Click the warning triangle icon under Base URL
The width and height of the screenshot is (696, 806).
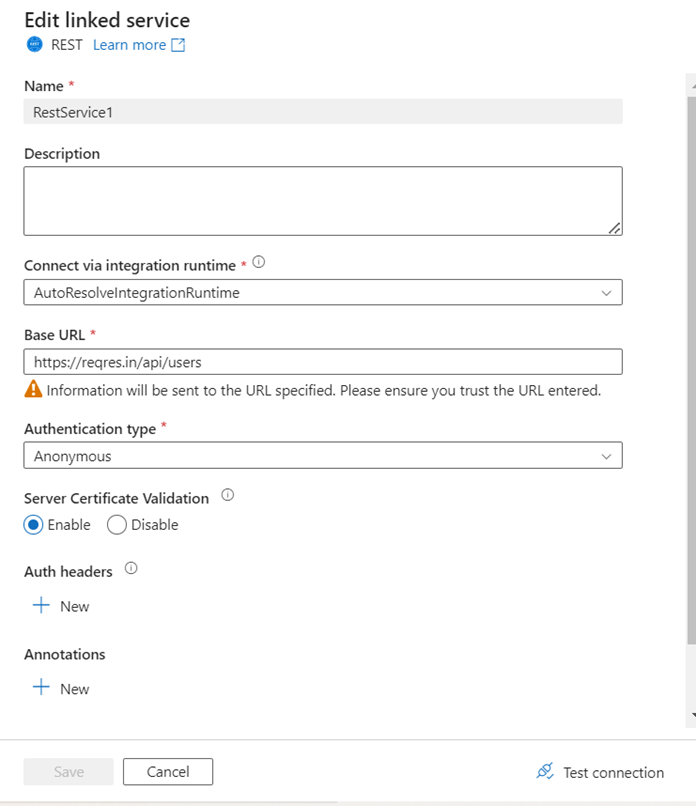click(x=34, y=390)
